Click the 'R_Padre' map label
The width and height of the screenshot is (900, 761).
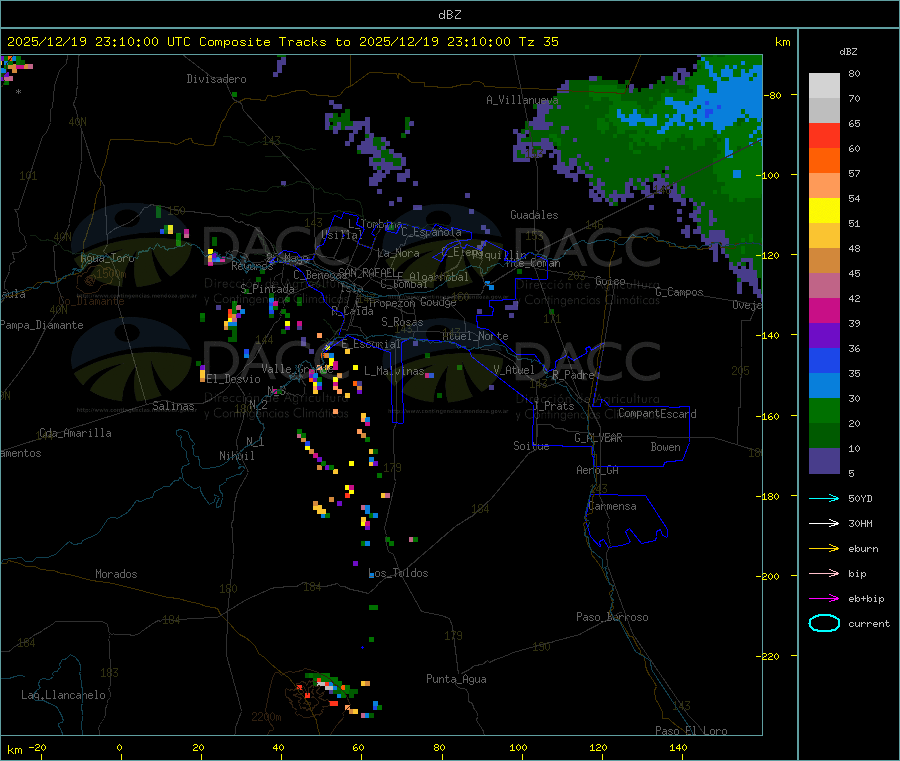coord(573,375)
